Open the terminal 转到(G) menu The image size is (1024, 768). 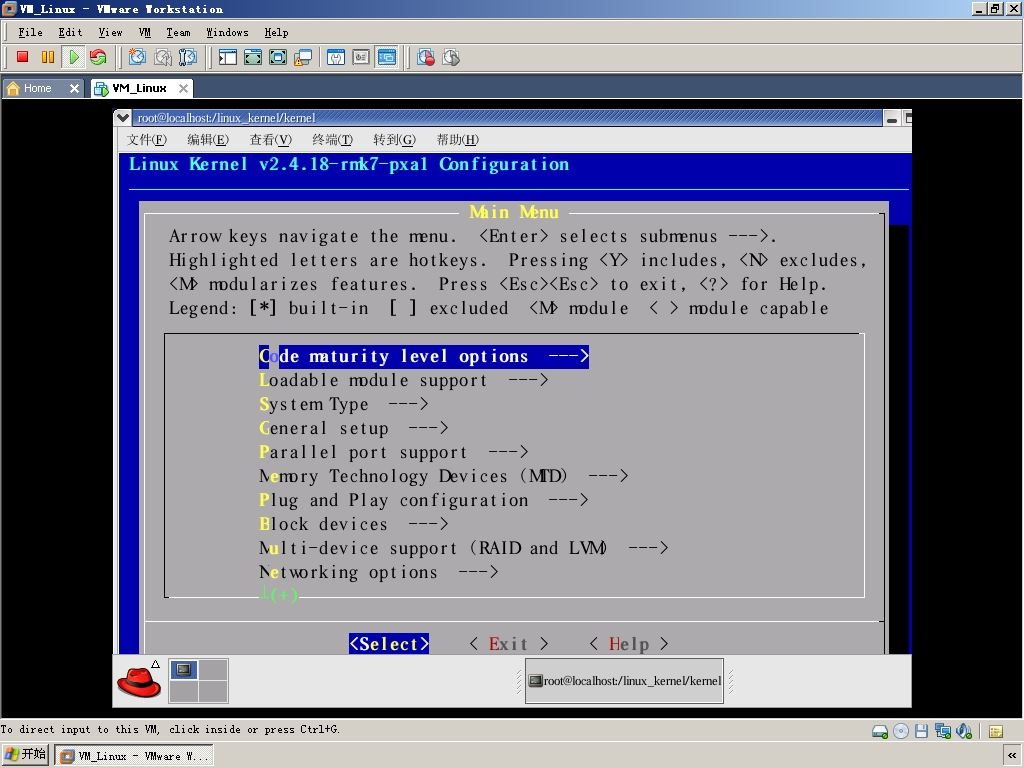pyautogui.click(x=394, y=140)
